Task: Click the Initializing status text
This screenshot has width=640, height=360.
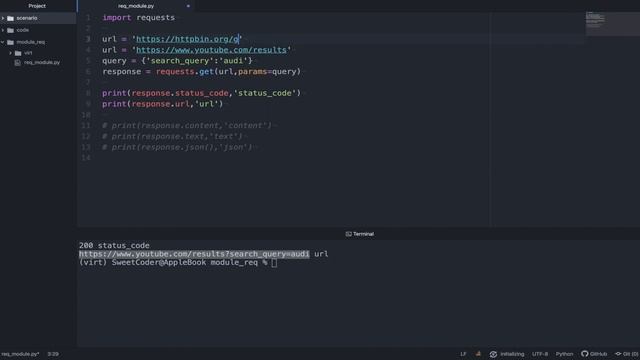Action: tap(512, 354)
